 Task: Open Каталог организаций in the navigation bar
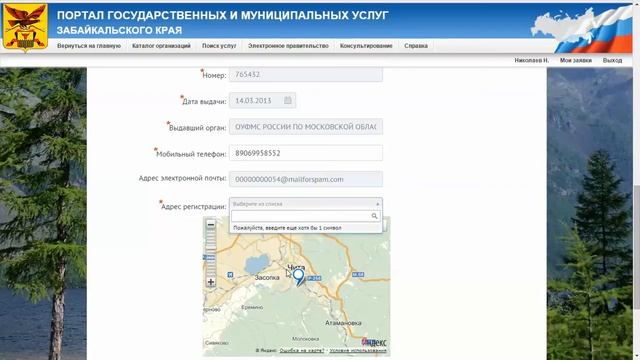tap(161, 46)
